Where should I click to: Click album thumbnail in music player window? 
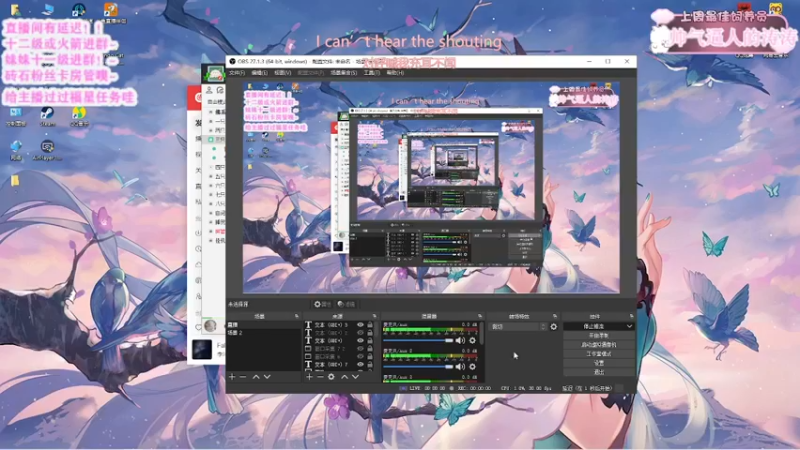(202, 350)
